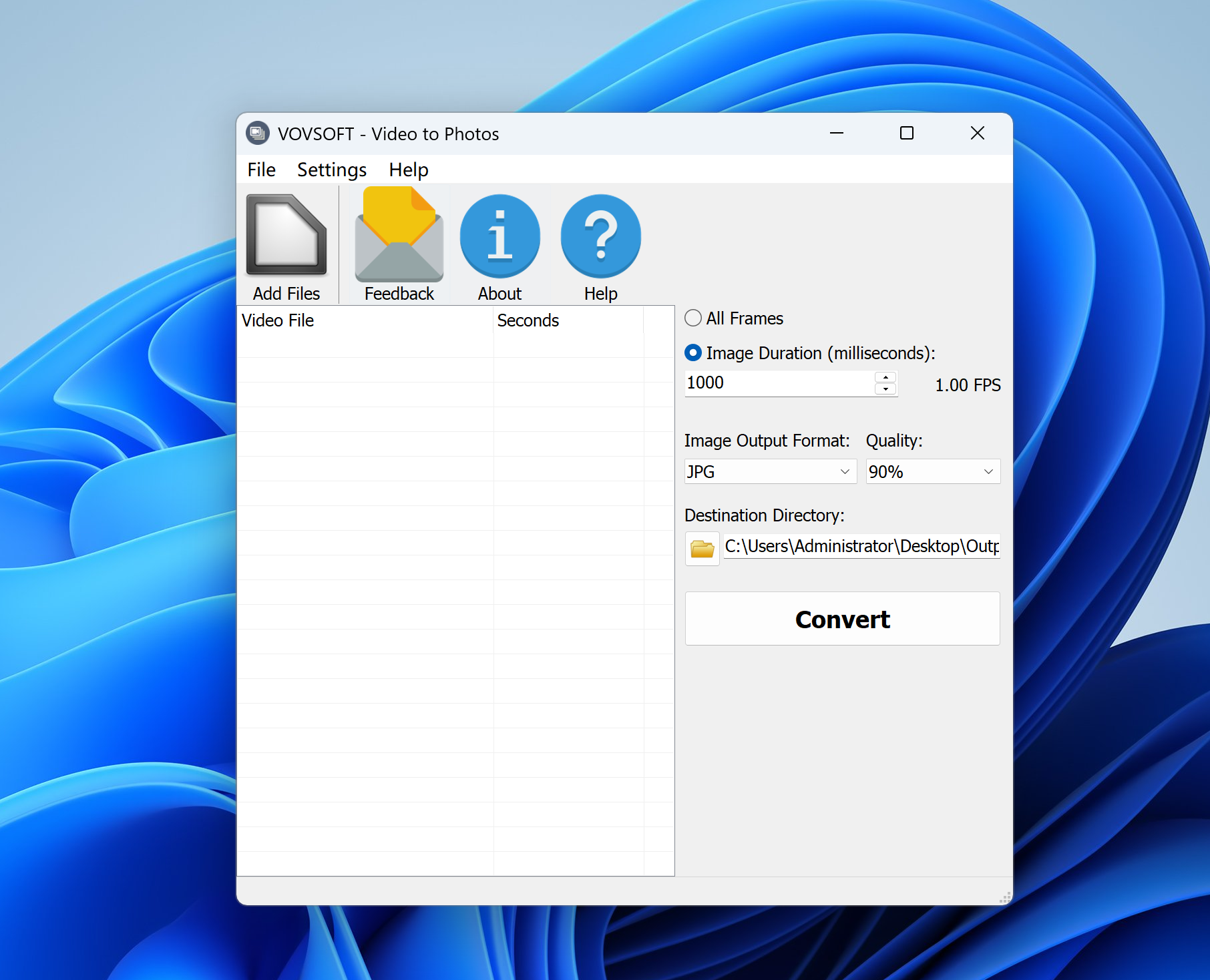This screenshot has width=1210, height=980.
Task: Open the File menu
Action: coord(261,170)
